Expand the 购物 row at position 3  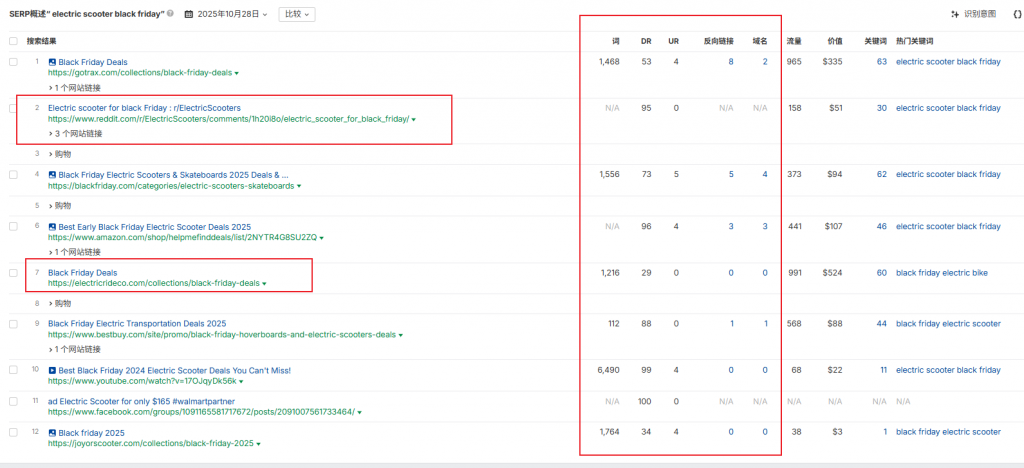click(61, 154)
